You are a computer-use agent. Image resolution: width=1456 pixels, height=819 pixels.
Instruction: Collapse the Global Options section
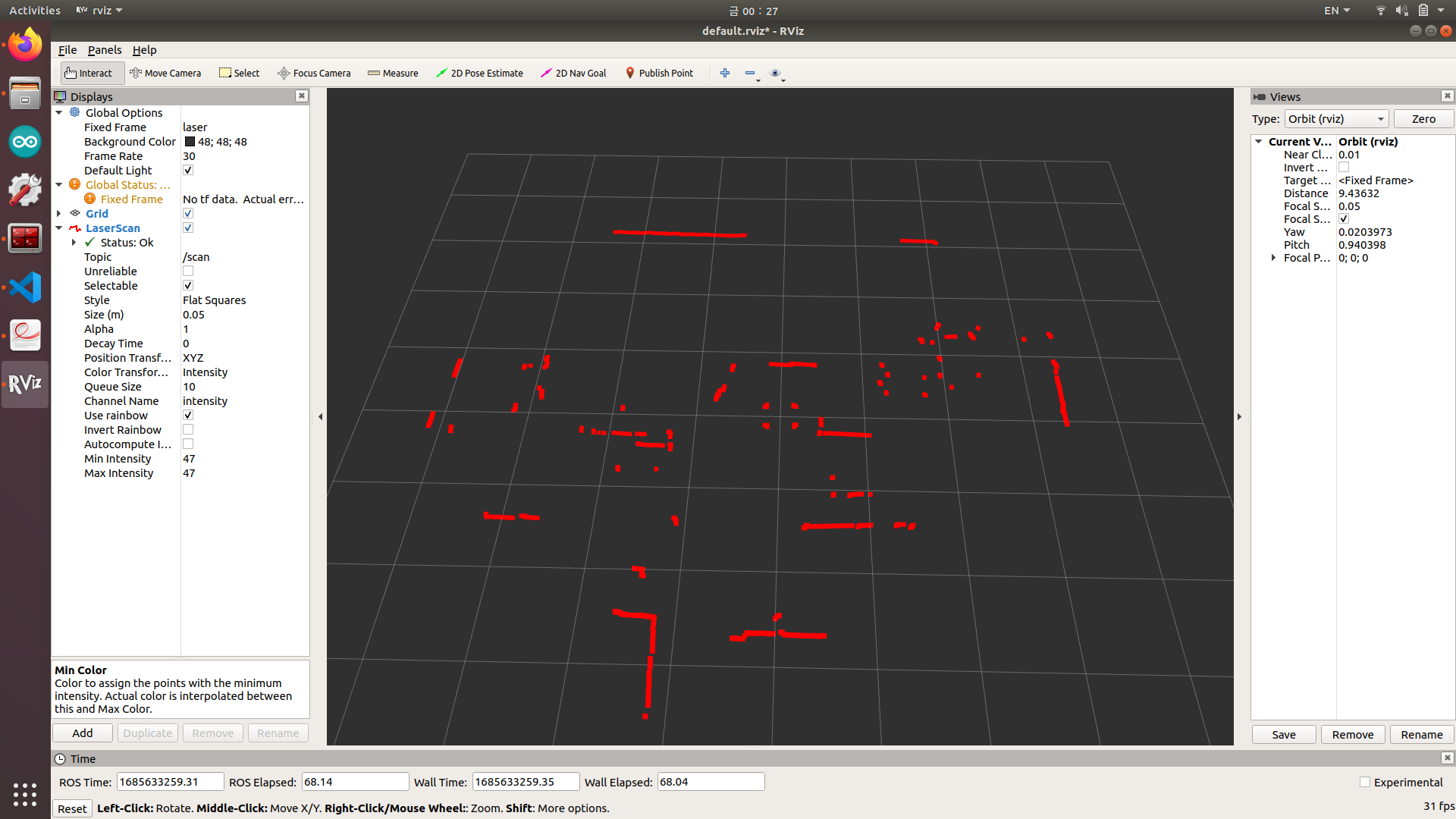[59, 113]
